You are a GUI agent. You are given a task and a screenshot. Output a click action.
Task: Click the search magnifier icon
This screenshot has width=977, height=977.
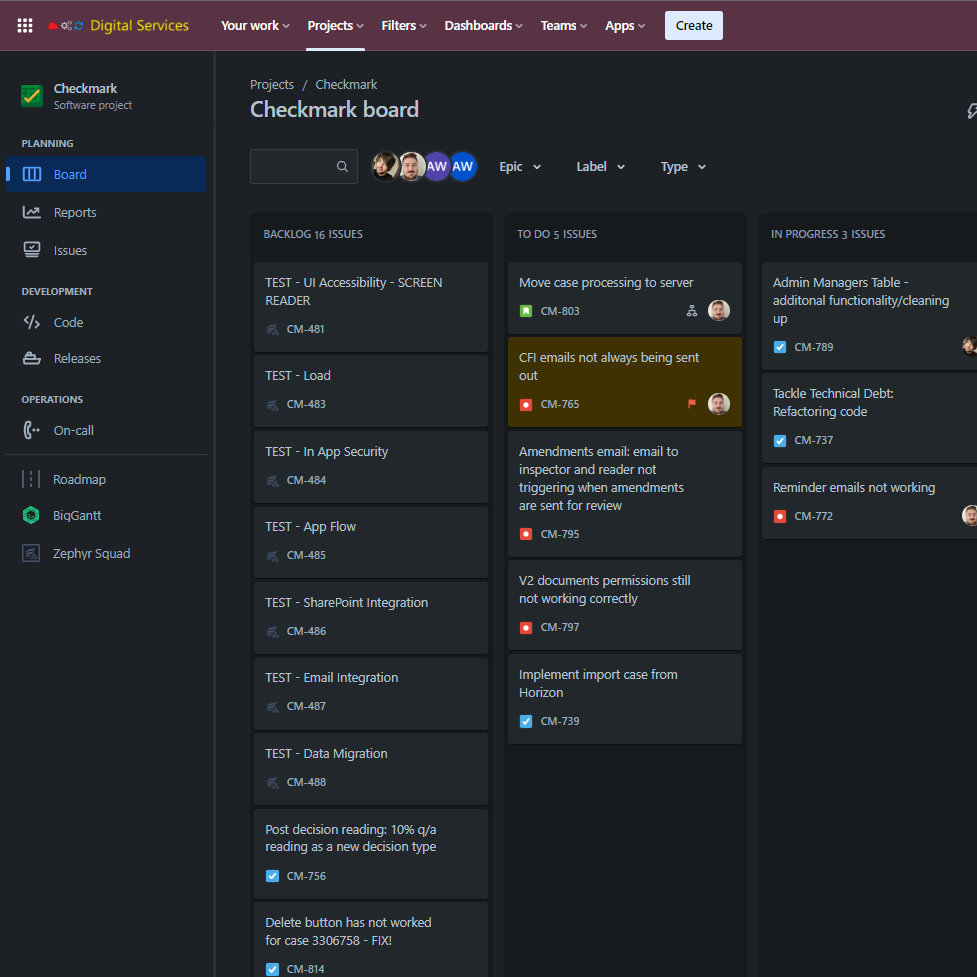(x=342, y=166)
